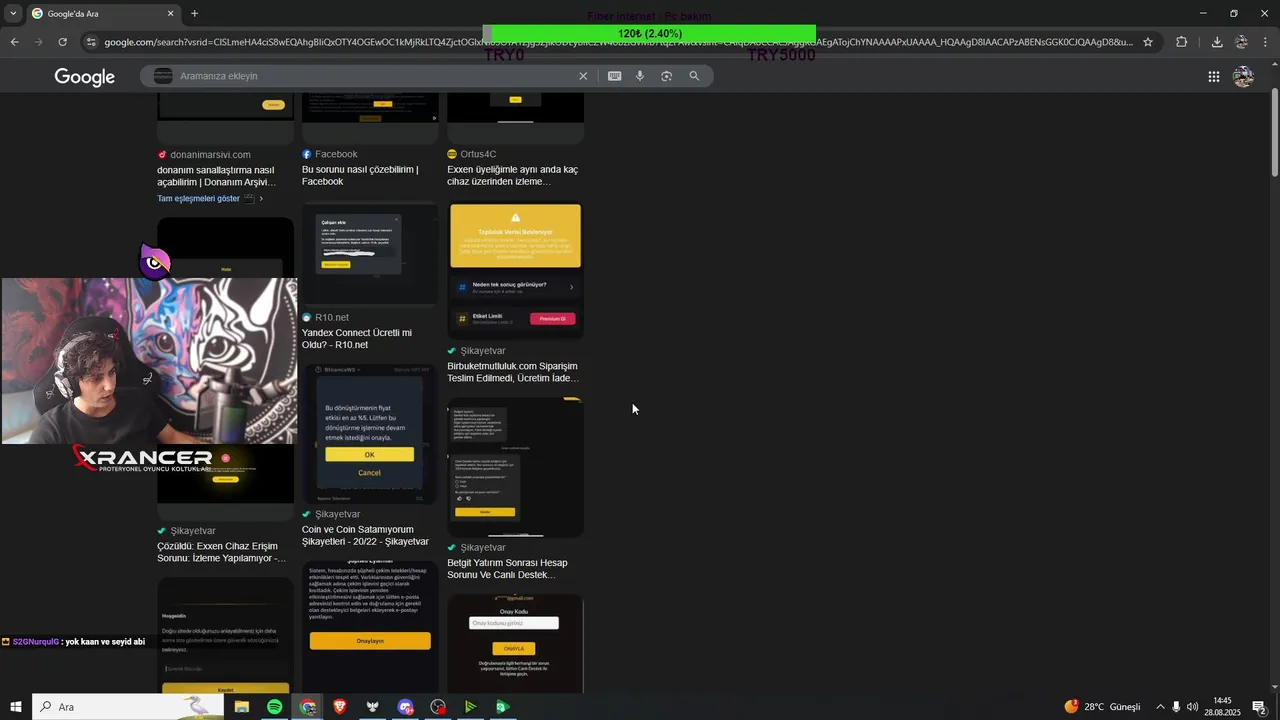The width and height of the screenshot is (1280, 720).
Task: Click the R10.net source label
Action: coord(326,317)
